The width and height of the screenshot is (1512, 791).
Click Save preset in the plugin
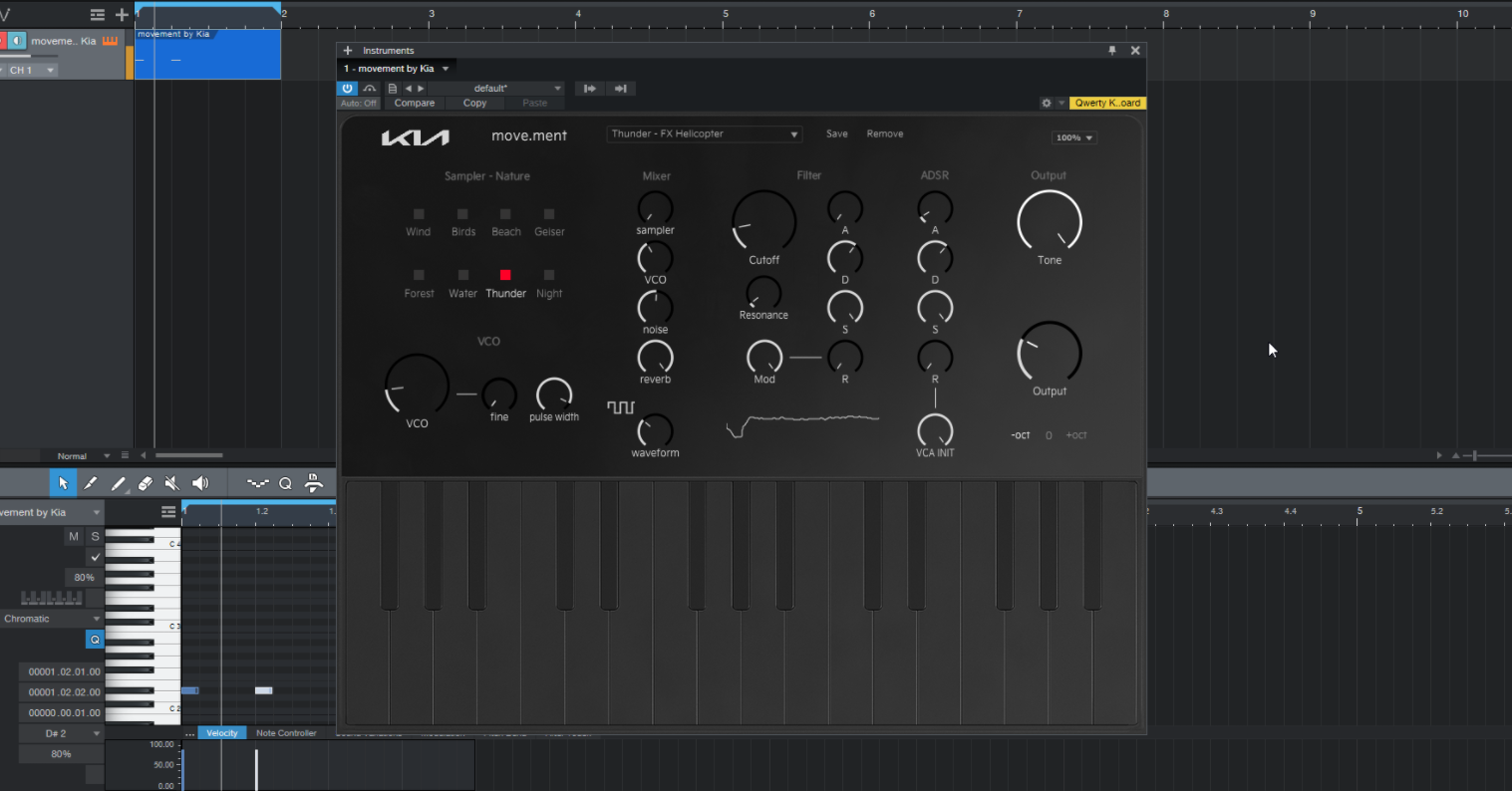point(837,133)
